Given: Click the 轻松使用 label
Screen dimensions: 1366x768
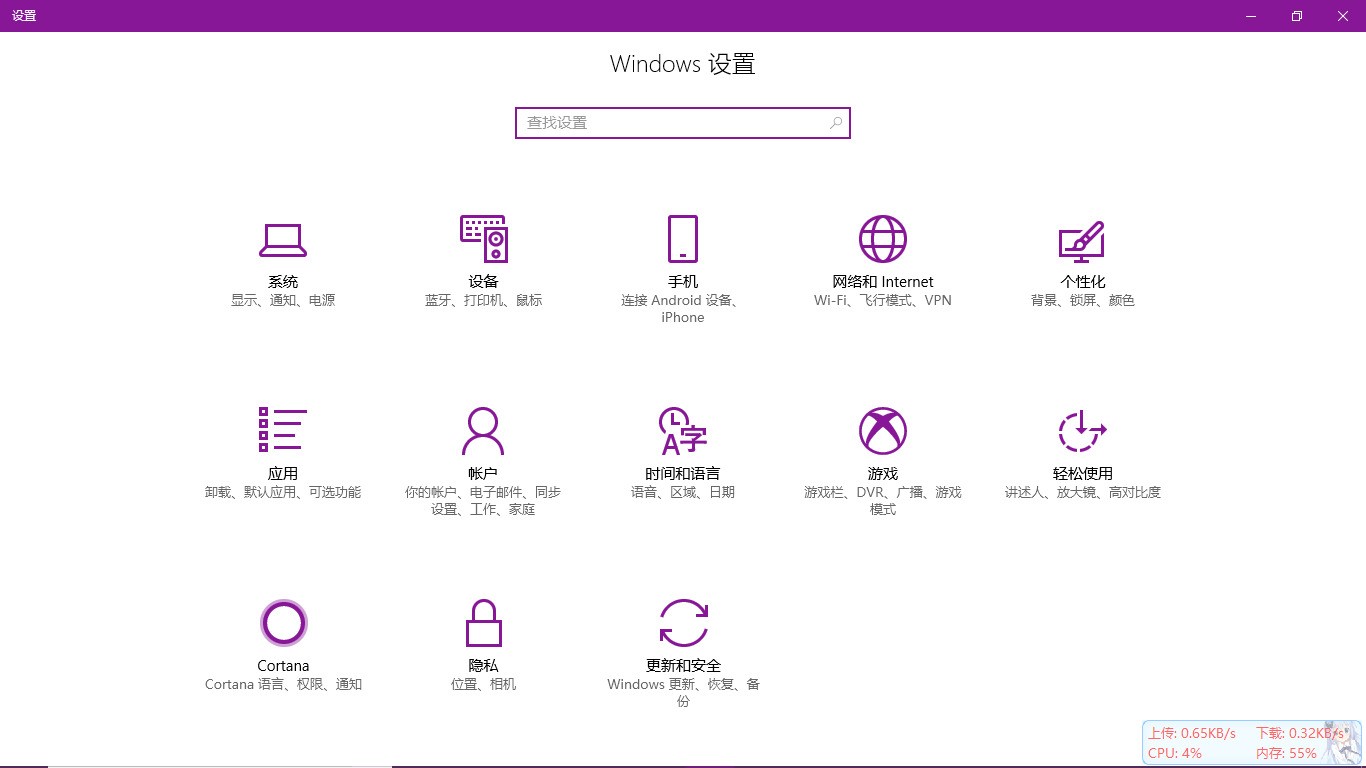Looking at the screenshot, I should tap(1083, 474).
